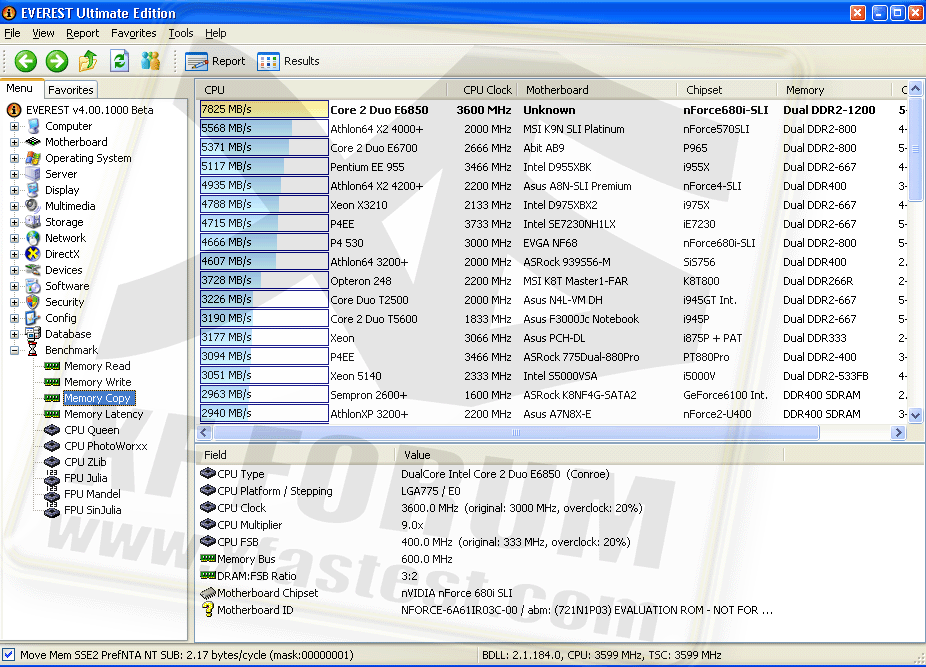Click the CPU Type icon in details

click(208, 473)
